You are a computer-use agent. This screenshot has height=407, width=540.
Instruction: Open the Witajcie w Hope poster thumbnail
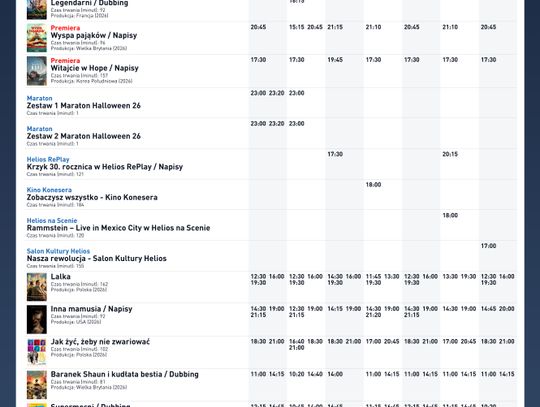(x=37, y=71)
